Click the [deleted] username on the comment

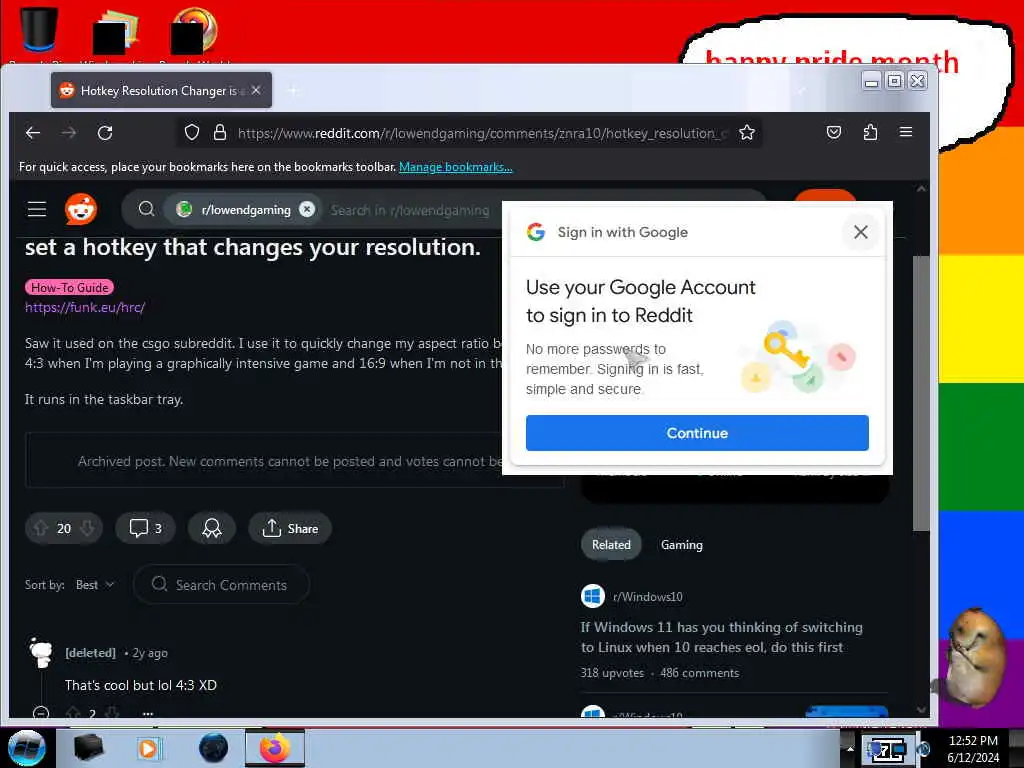(x=91, y=653)
